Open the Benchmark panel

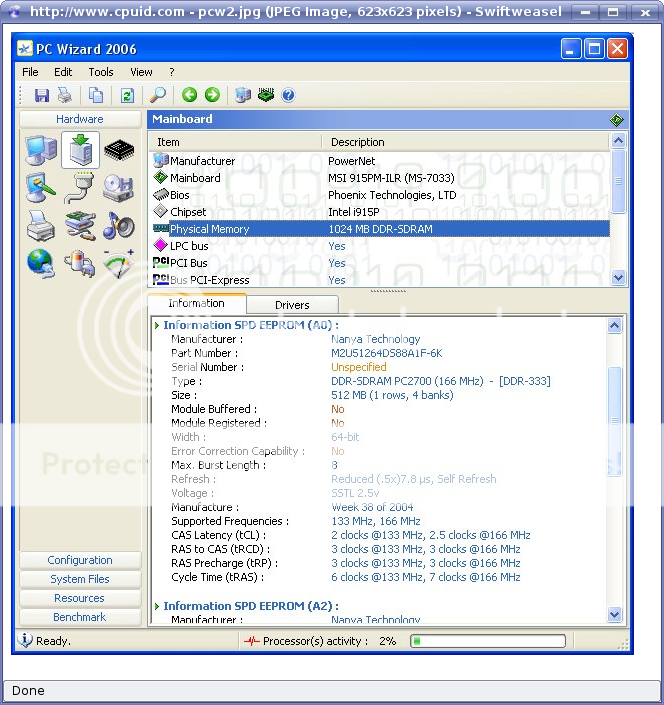pos(80,617)
